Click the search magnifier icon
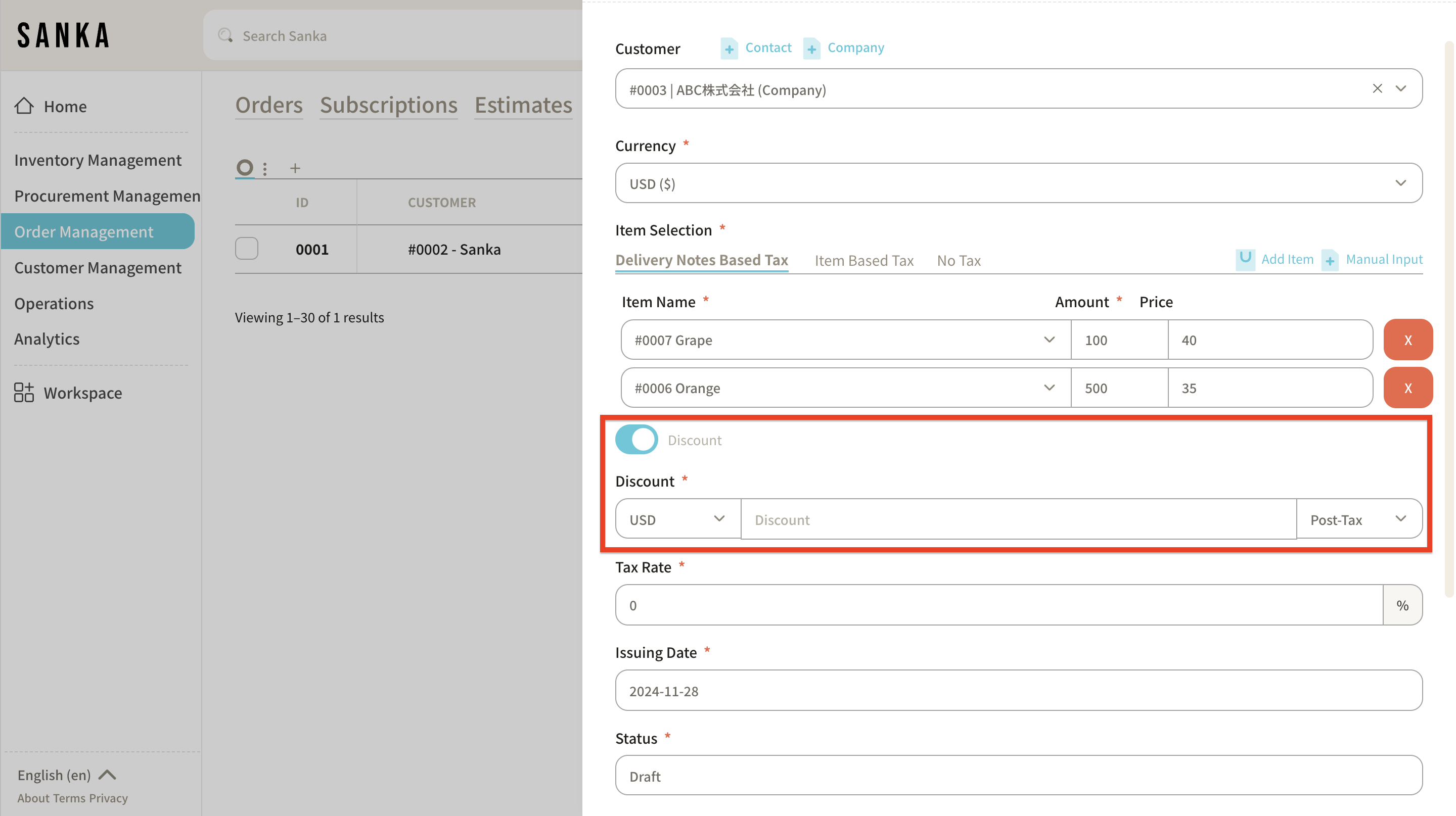The height and width of the screenshot is (816, 1456). pyautogui.click(x=225, y=35)
